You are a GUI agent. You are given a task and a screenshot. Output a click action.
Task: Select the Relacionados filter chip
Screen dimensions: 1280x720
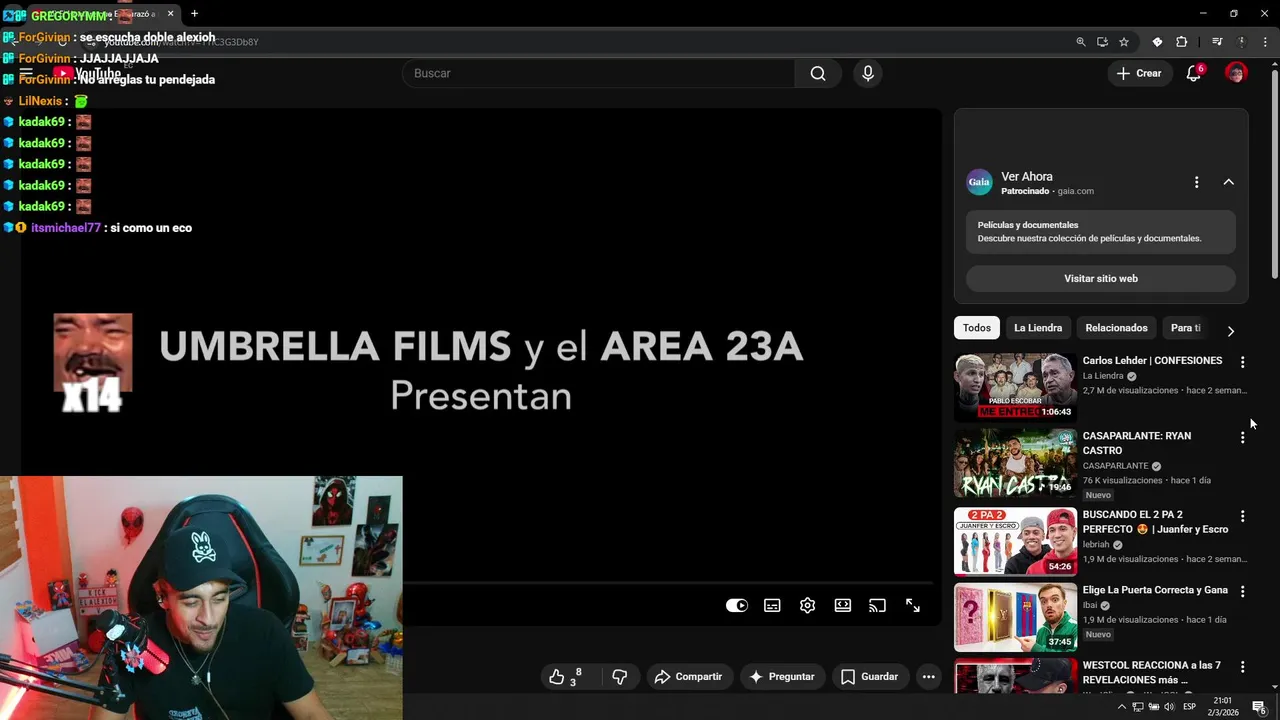tap(1116, 328)
